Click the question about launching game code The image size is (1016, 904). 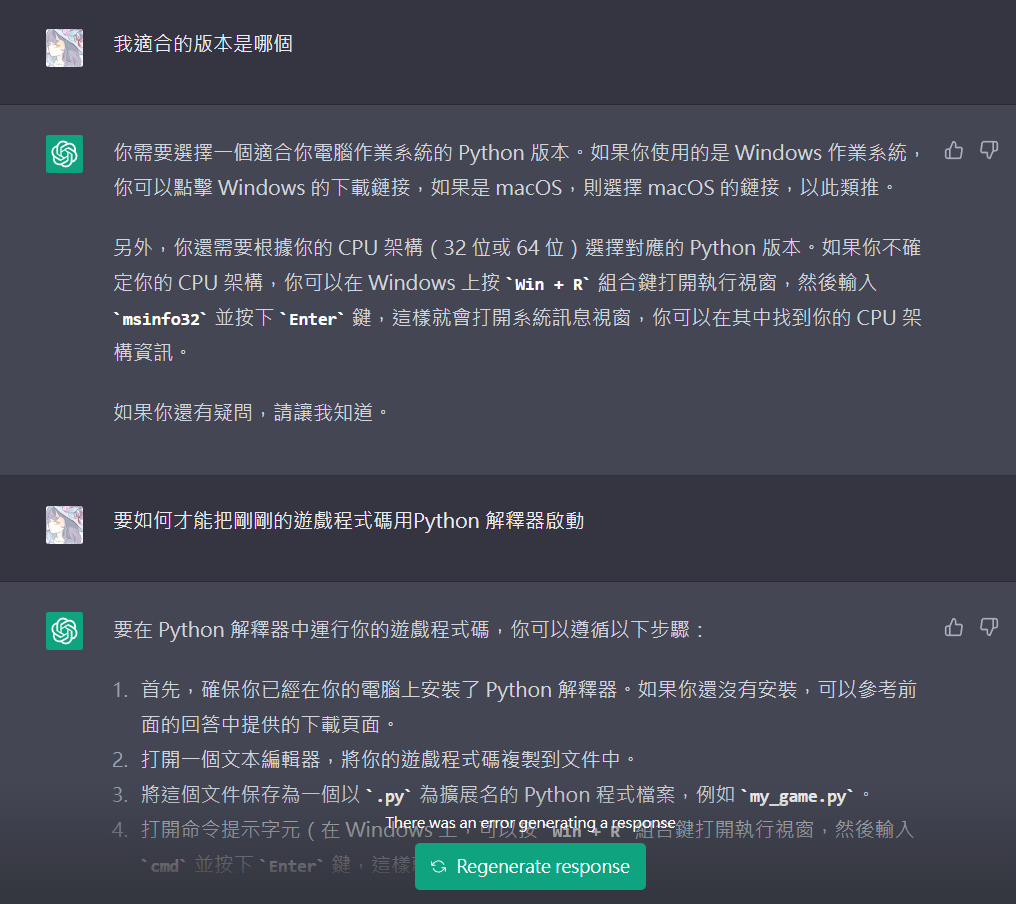pyautogui.click(x=349, y=521)
